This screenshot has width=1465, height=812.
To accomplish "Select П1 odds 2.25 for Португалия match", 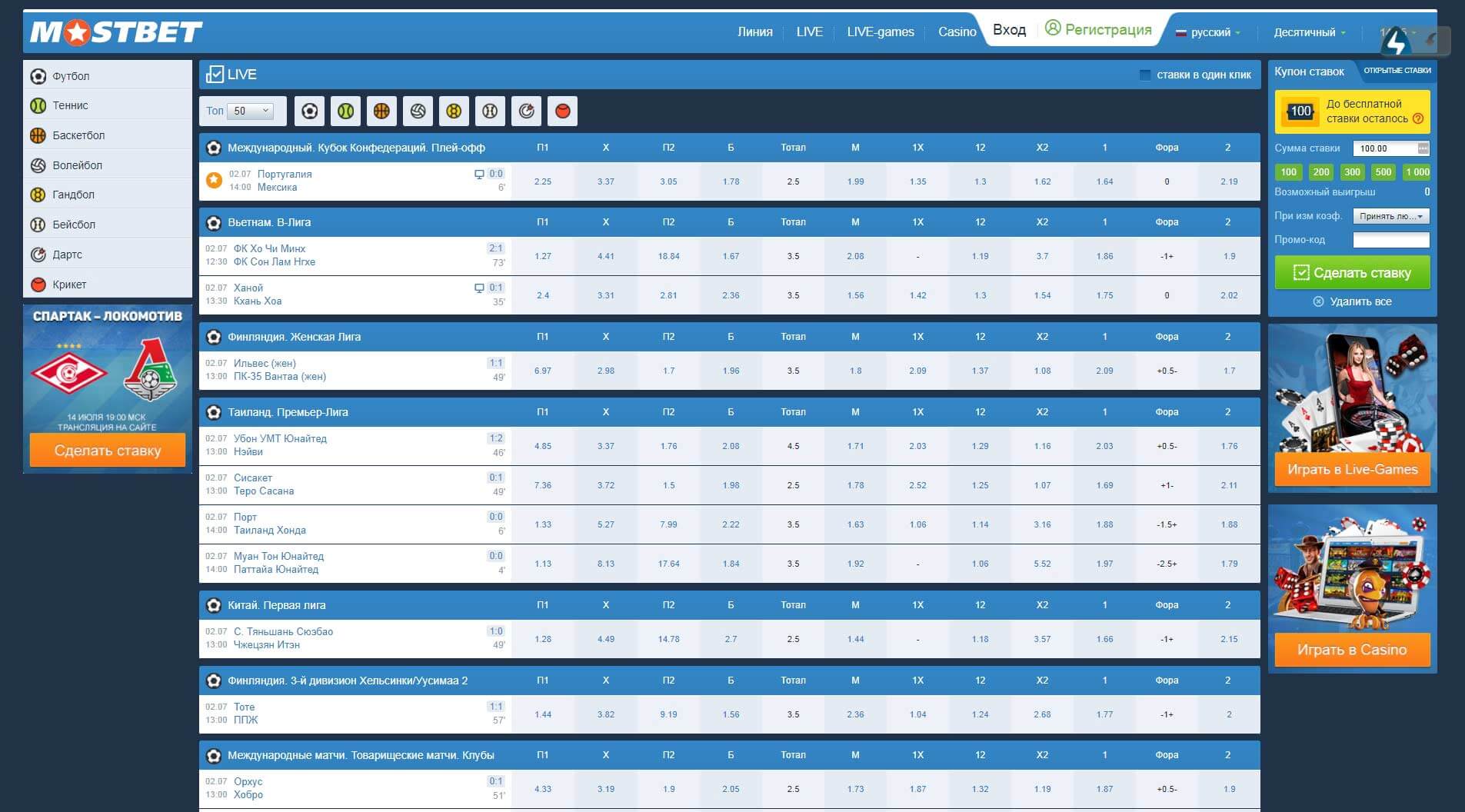I will [543, 181].
